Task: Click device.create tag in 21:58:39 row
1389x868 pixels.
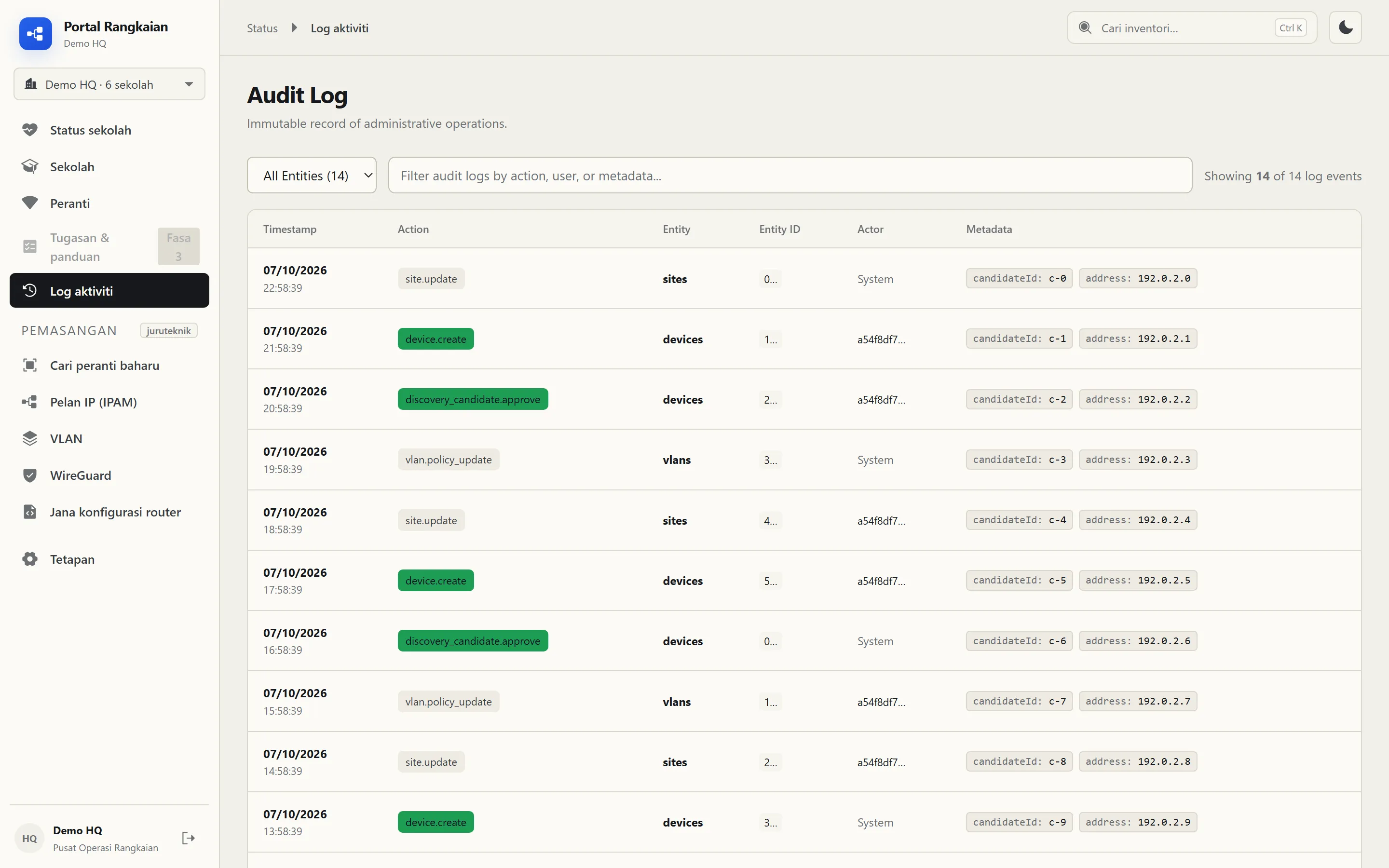Action: click(436, 339)
